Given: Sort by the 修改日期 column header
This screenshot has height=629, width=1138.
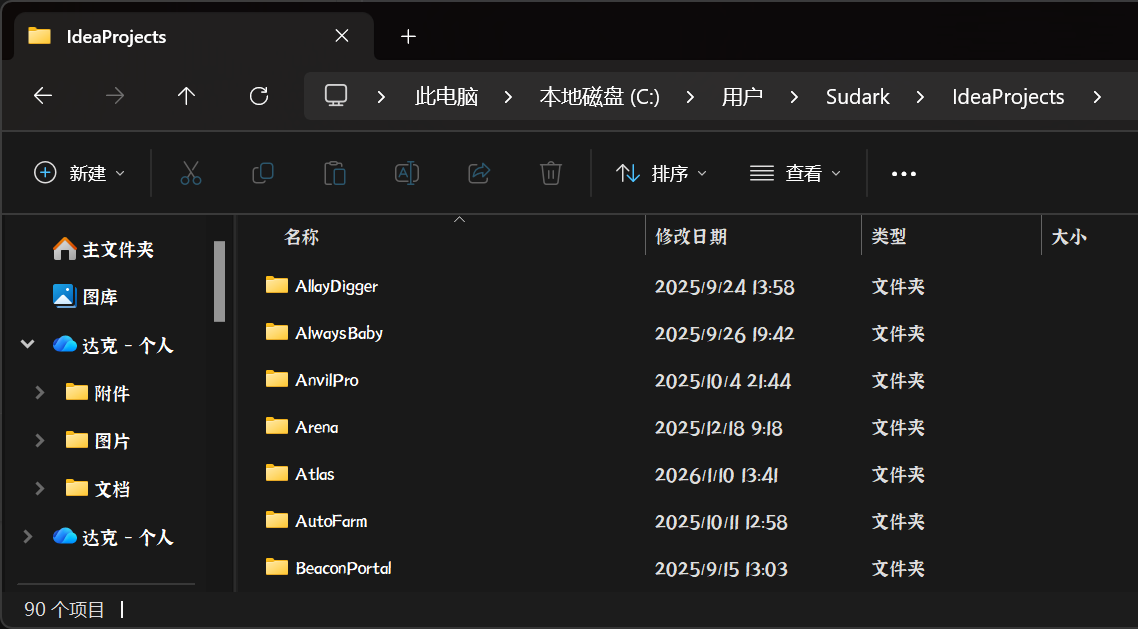Looking at the screenshot, I should point(691,237).
